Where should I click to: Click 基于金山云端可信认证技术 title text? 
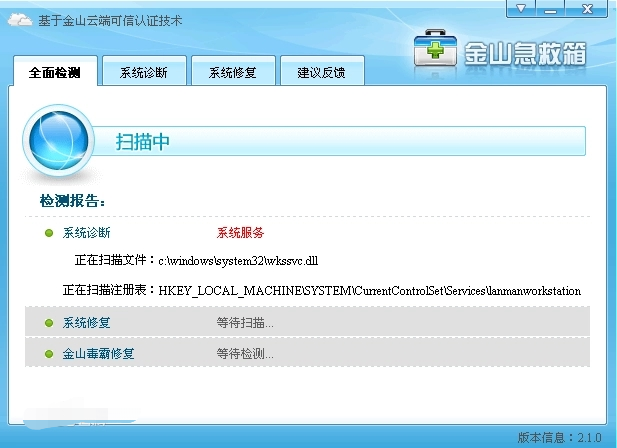pyautogui.click(x=110, y=20)
